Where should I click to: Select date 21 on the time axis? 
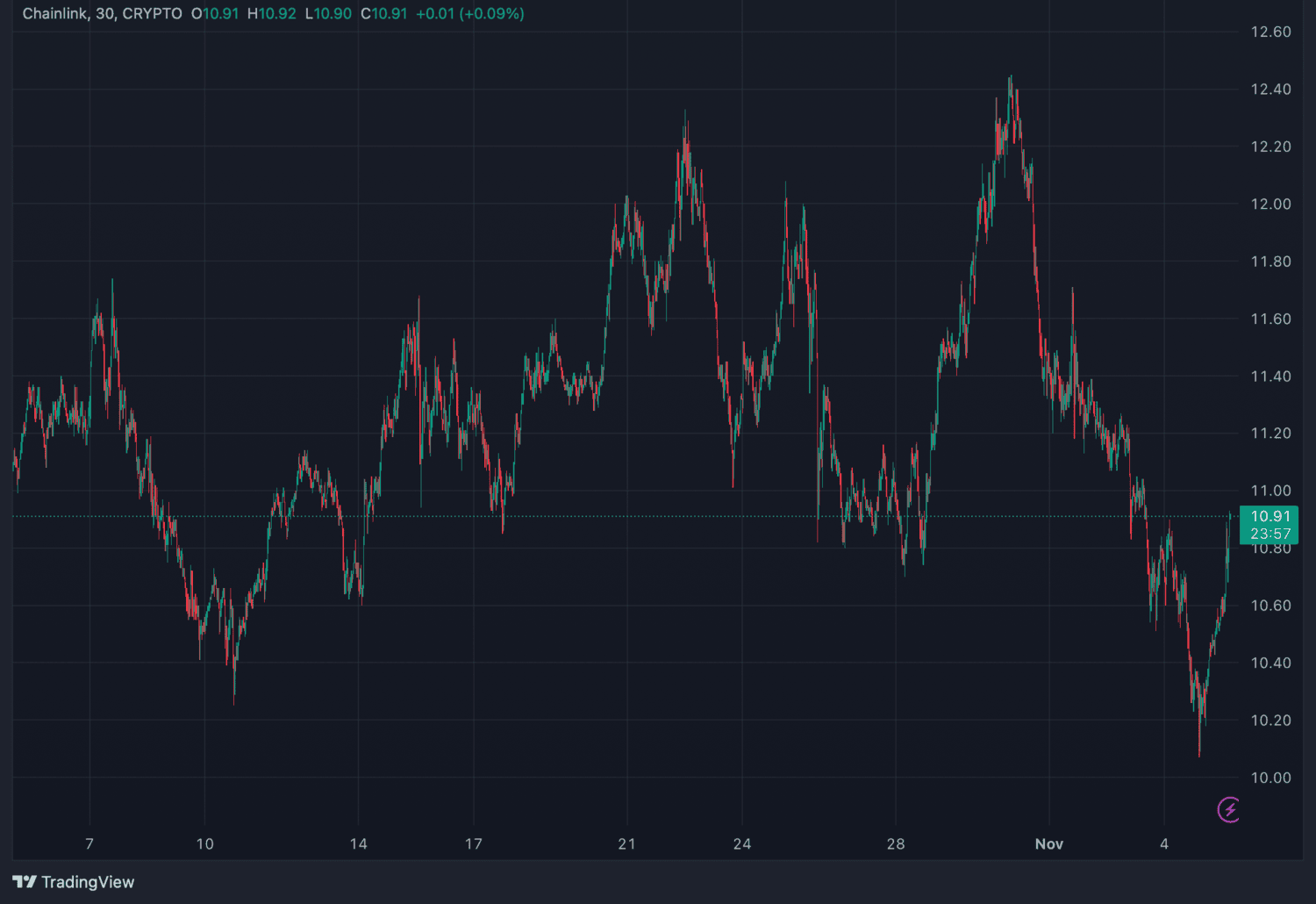[626, 843]
